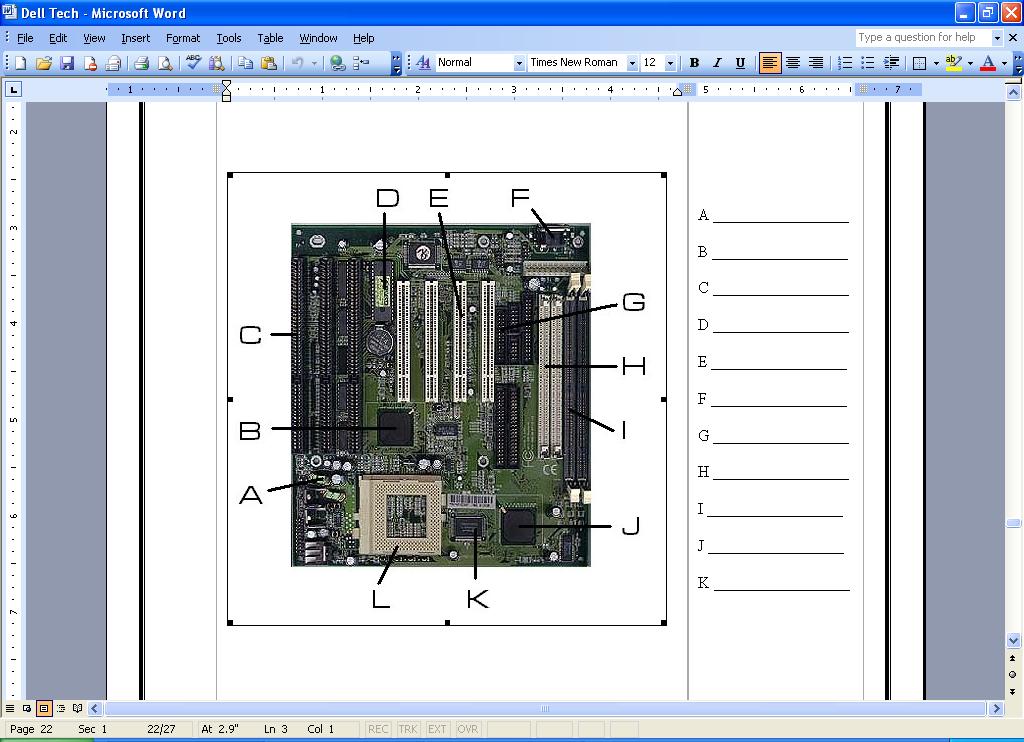Click the Increase Indent icon

click(891, 63)
